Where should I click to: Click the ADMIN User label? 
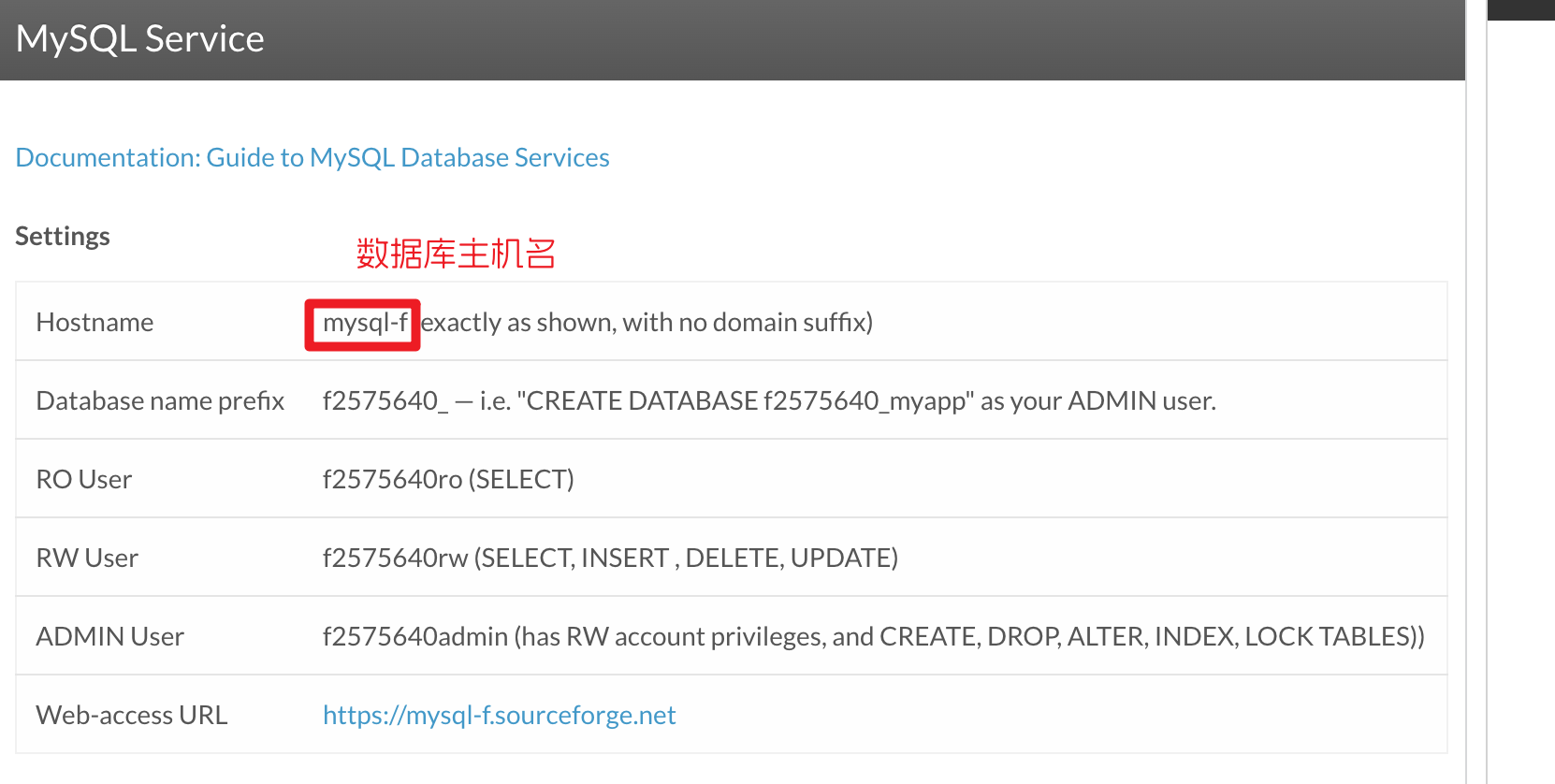coord(110,636)
